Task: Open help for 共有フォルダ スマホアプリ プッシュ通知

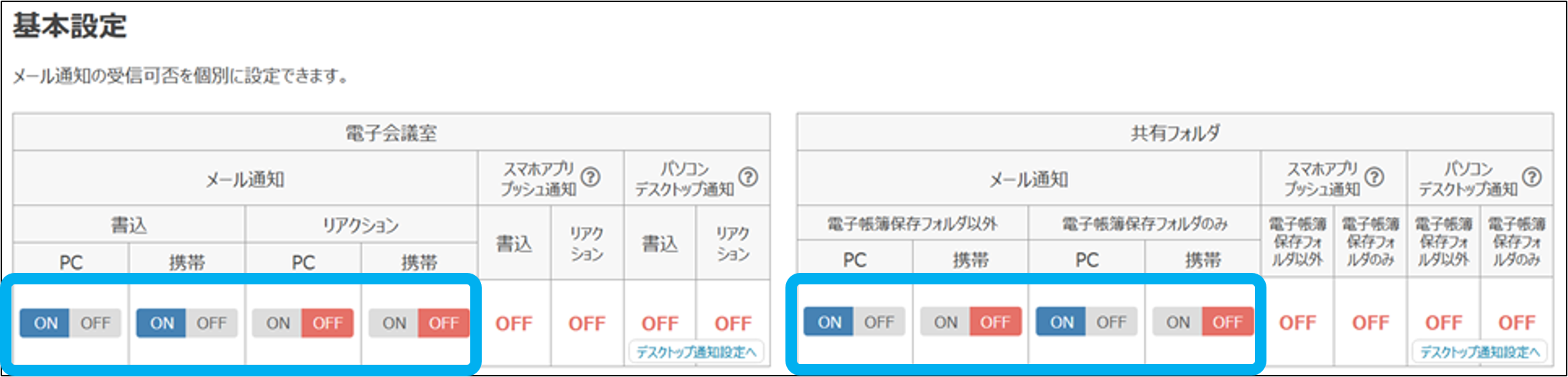Action: coord(1374,177)
